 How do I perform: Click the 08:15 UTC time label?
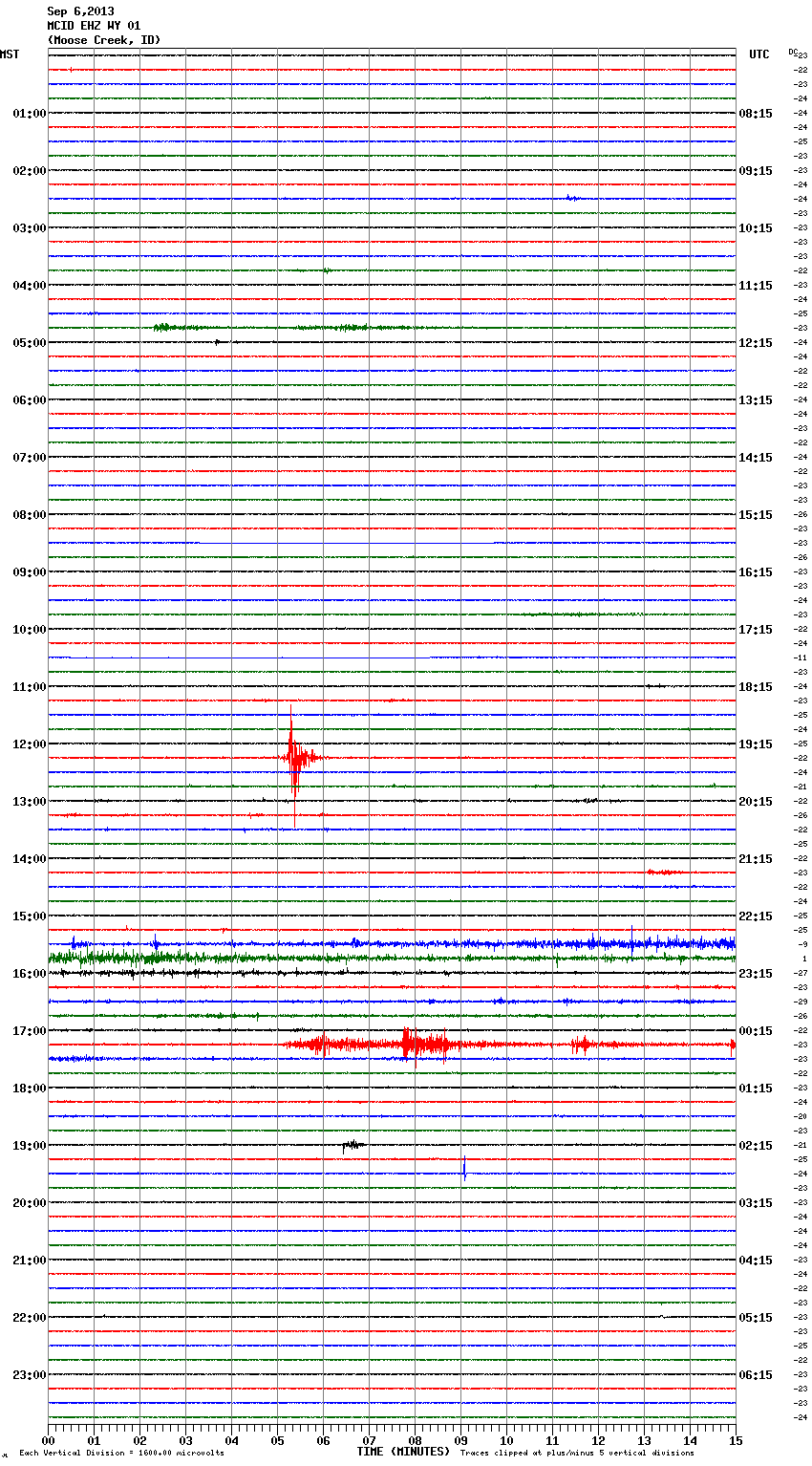click(756, 113)
